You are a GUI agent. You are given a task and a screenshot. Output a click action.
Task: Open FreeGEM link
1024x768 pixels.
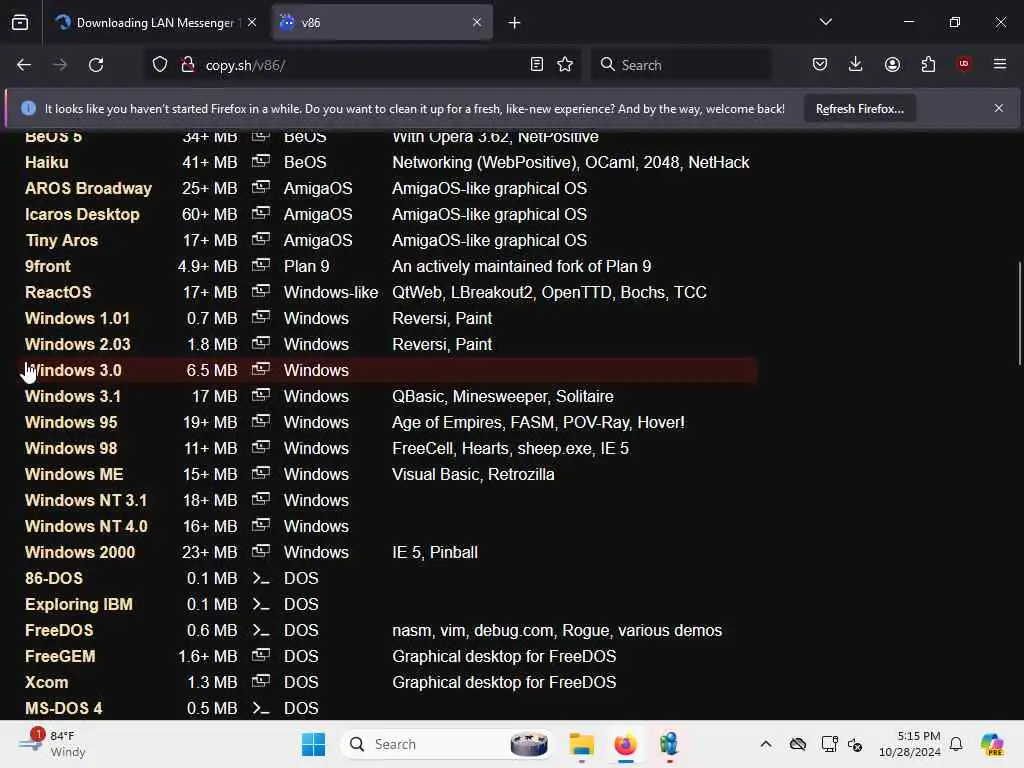click(60, 657)
